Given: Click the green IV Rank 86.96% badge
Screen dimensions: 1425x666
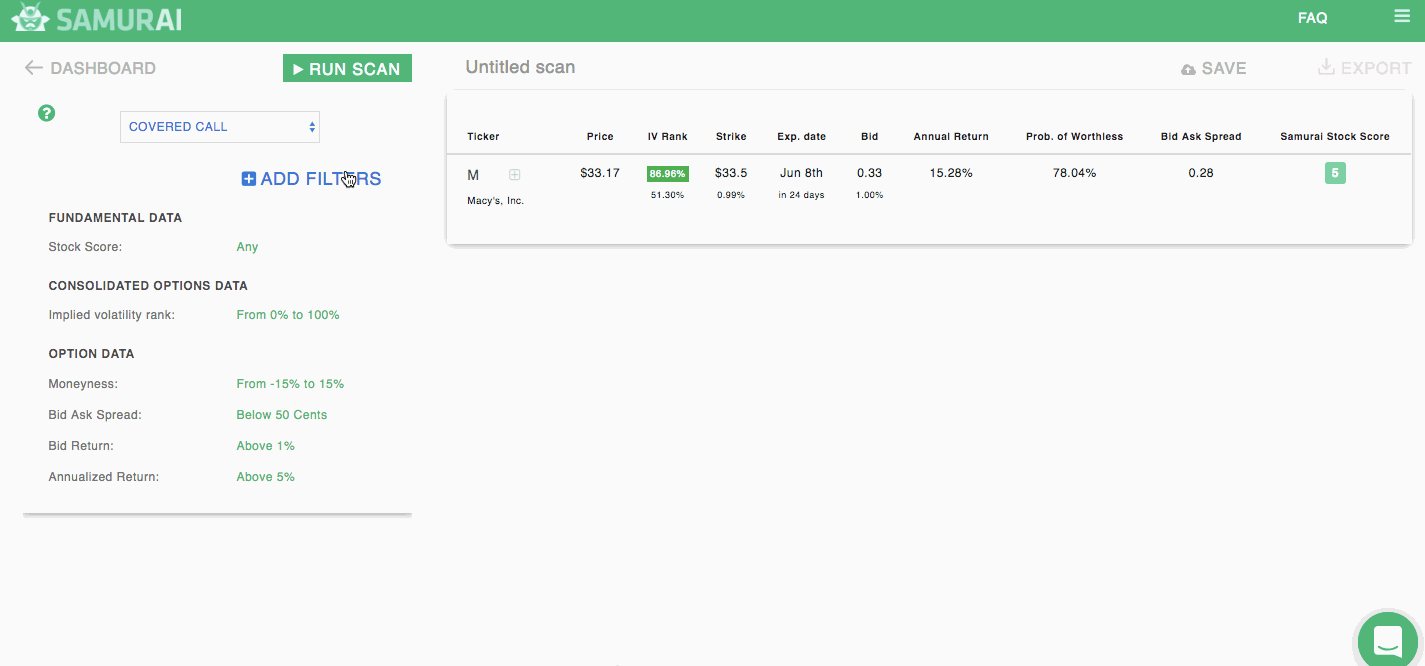Looking at the screenshot, I should coord(667,173).
